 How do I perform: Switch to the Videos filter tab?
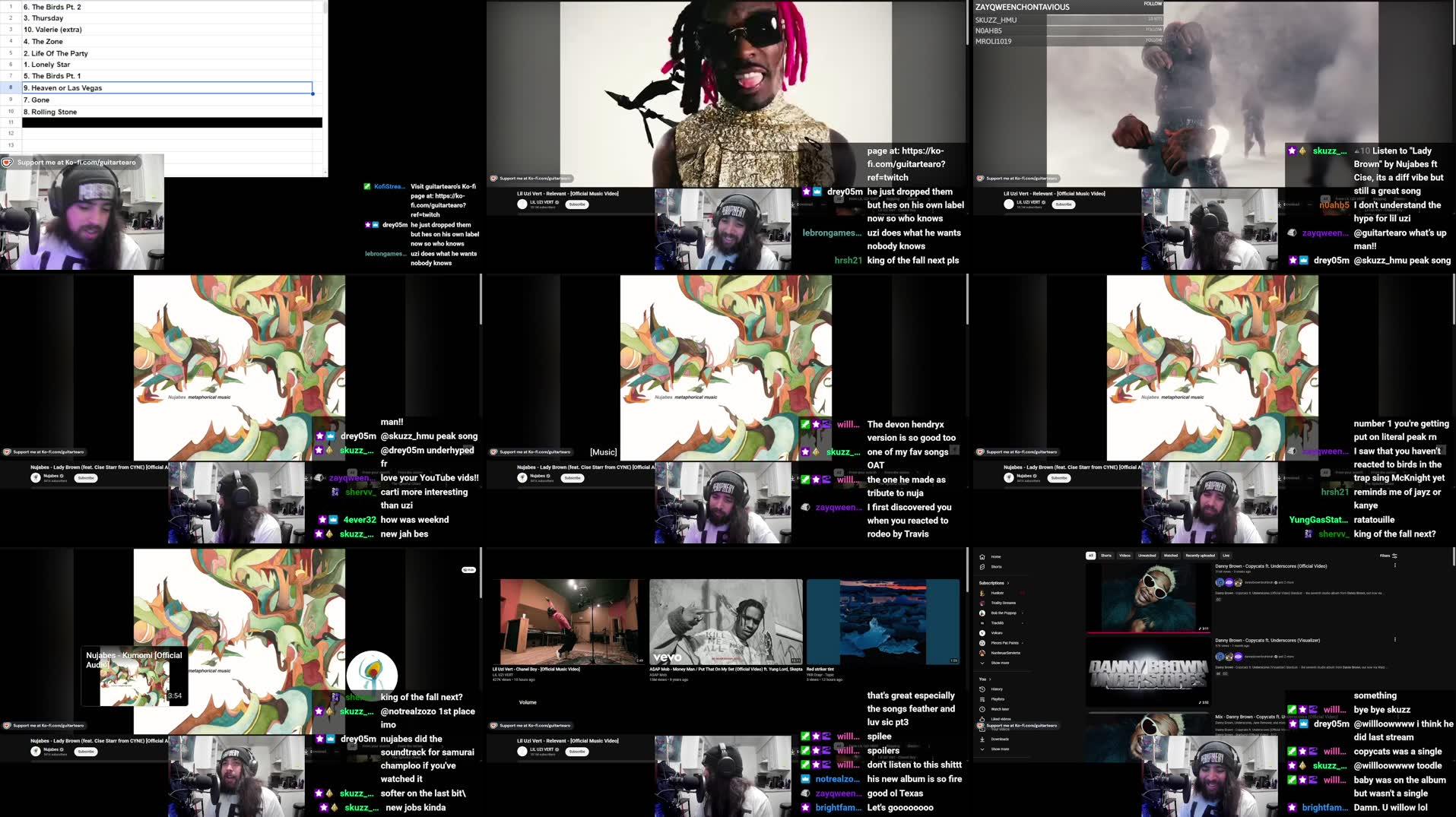1125,556
